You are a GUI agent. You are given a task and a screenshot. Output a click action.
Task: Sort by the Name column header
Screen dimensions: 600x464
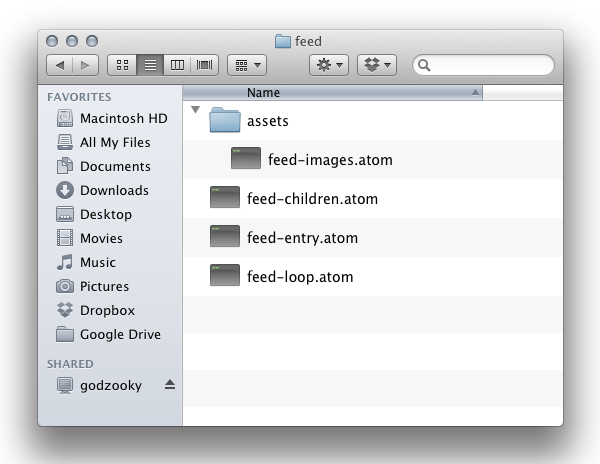333,93
